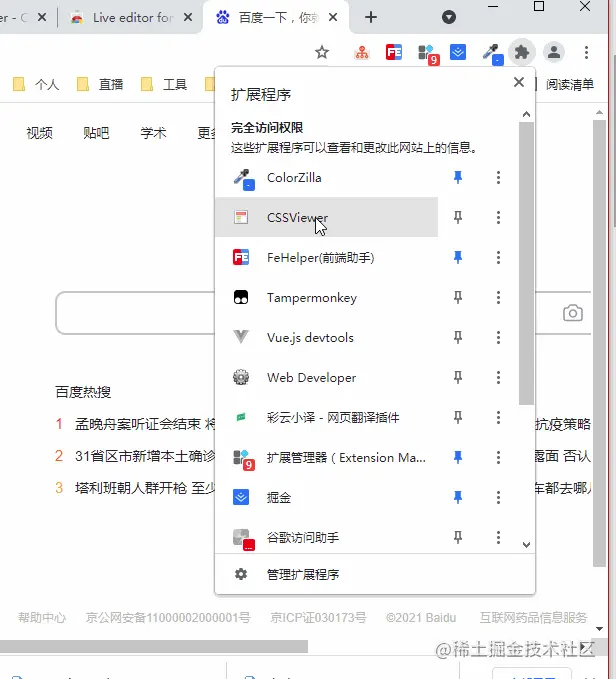This screenshot has width=616, height=679.
Task: Open Chrome's three-dot main menu
Action: (586, 52)
